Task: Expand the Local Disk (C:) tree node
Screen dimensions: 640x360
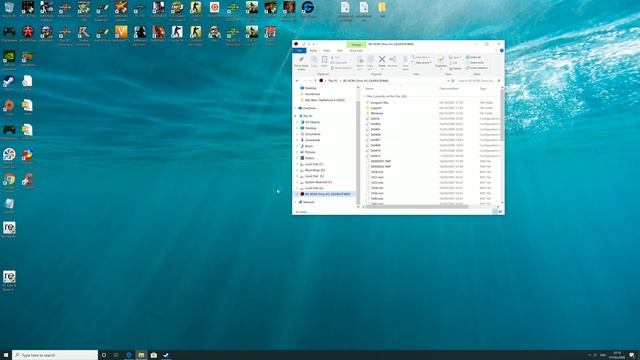Action: point(298,164)
